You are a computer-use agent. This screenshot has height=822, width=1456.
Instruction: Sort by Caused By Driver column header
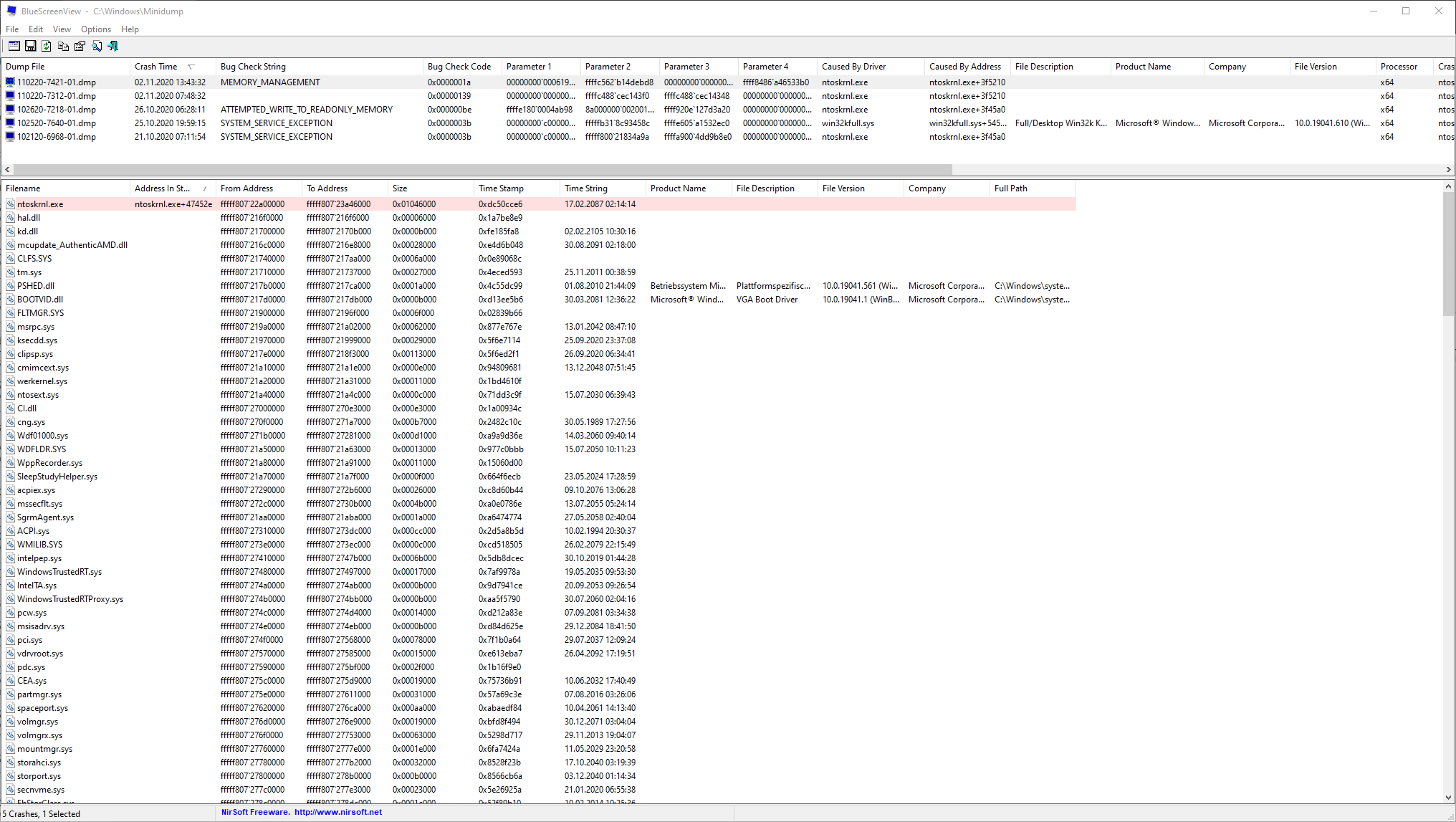tap(853, 67)
